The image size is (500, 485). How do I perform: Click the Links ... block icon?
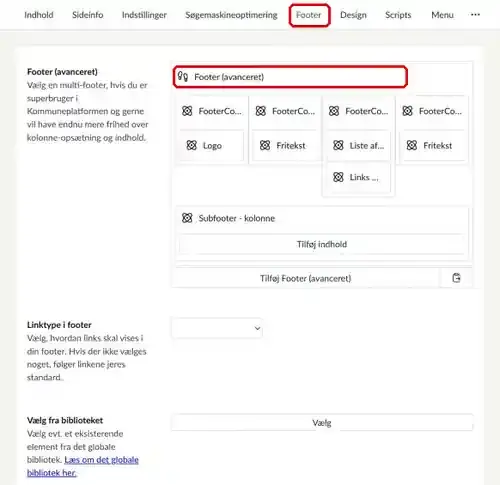pos(338,177)
